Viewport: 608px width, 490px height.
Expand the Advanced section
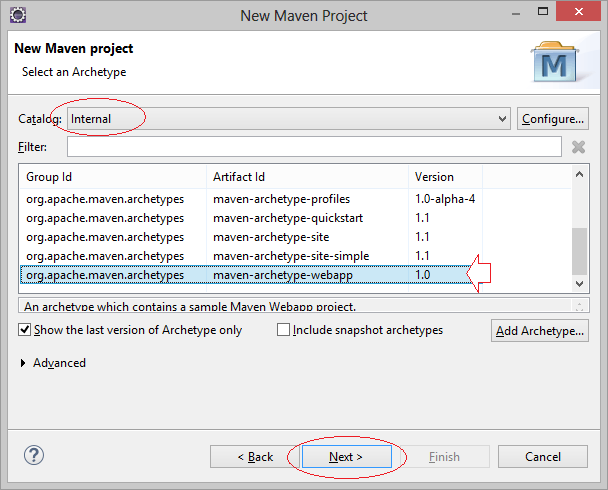pyautogui.click(x=23, y=363)
